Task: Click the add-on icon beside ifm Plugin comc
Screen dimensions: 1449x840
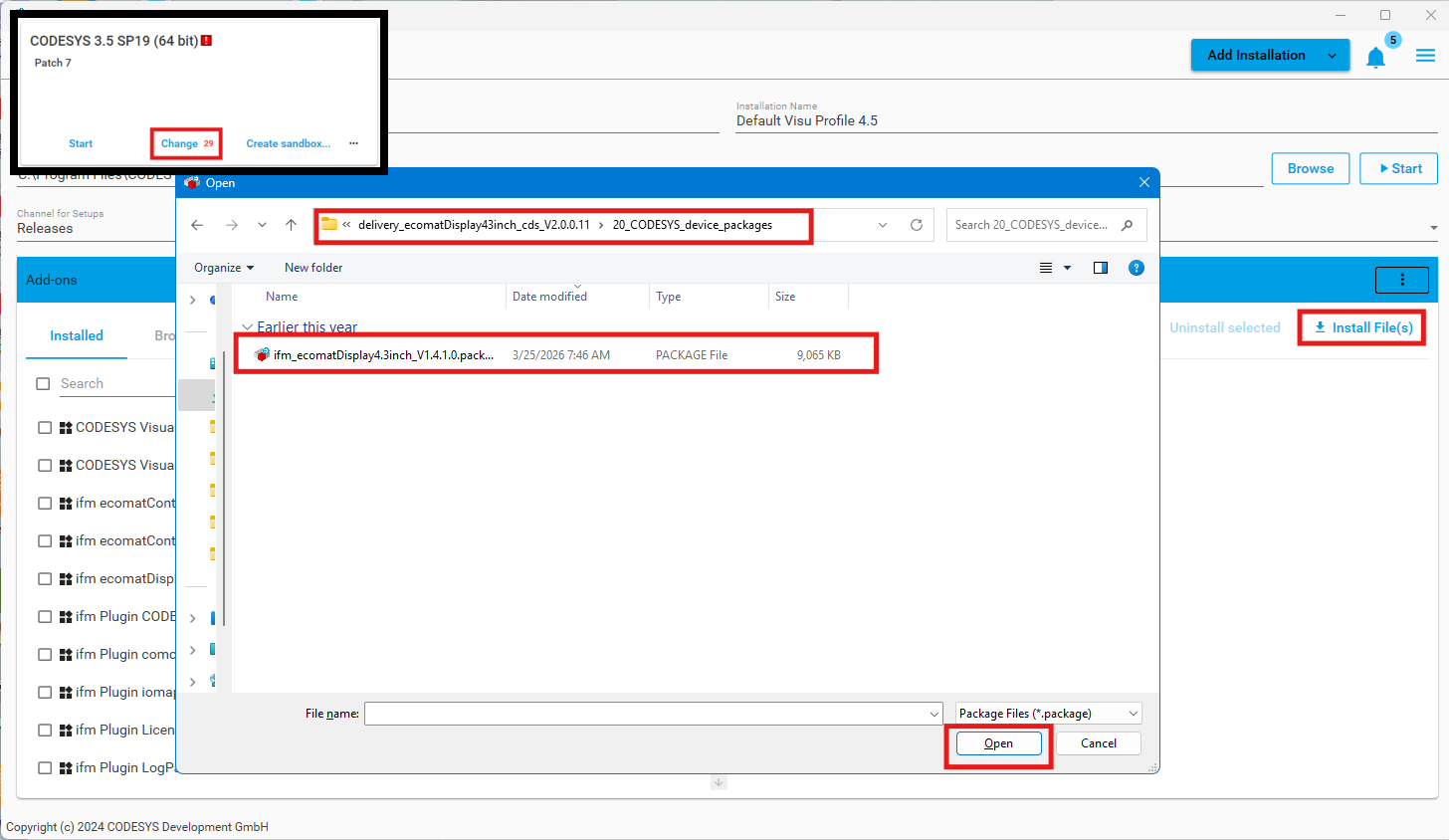Action: pyautogui.click(x=66, y=655)
